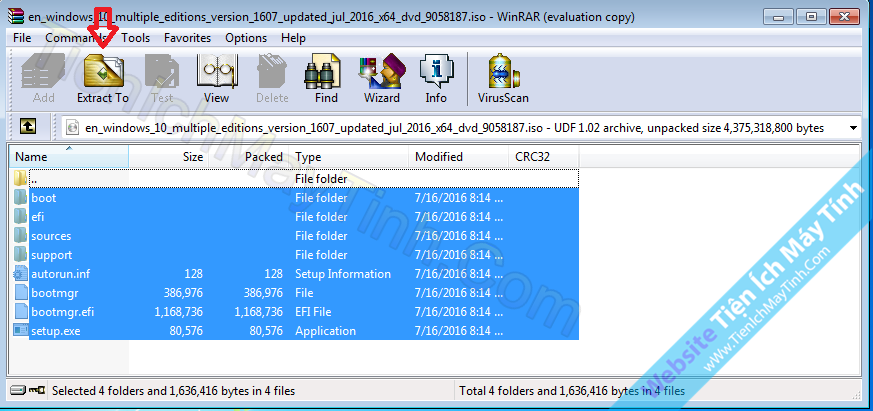Click packed value '1,168,736' in Packed column
The image size is (873, 411).
coord(259,311)
